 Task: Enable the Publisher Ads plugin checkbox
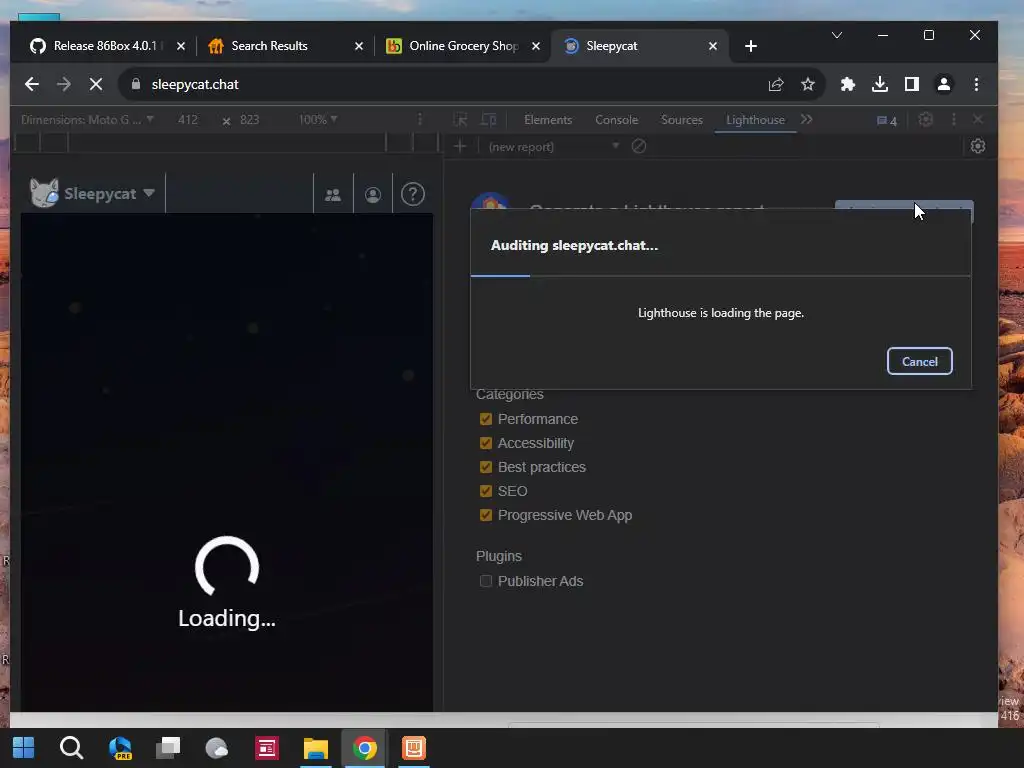click(x=485, y=581)
